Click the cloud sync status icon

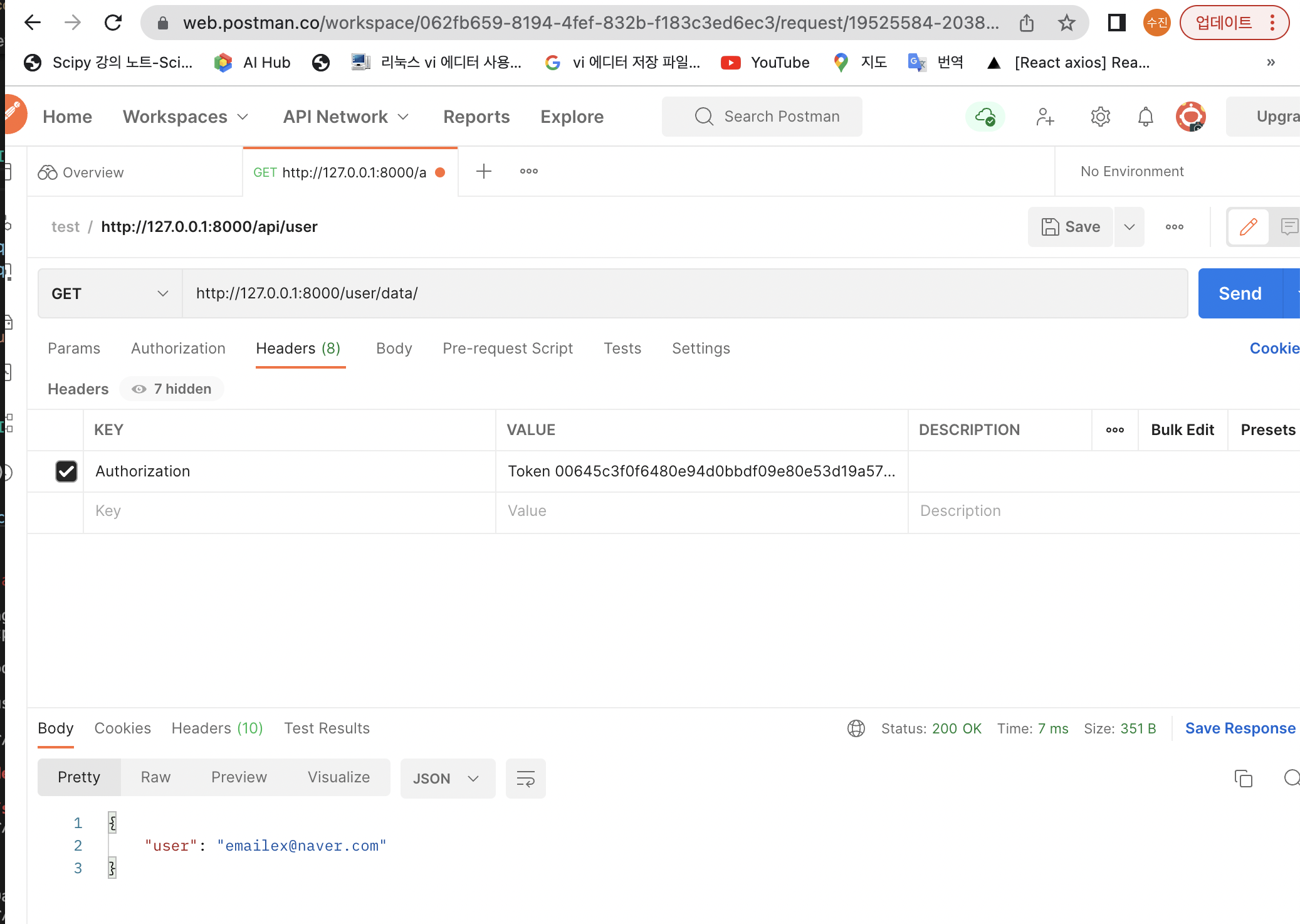pos(985,117)
